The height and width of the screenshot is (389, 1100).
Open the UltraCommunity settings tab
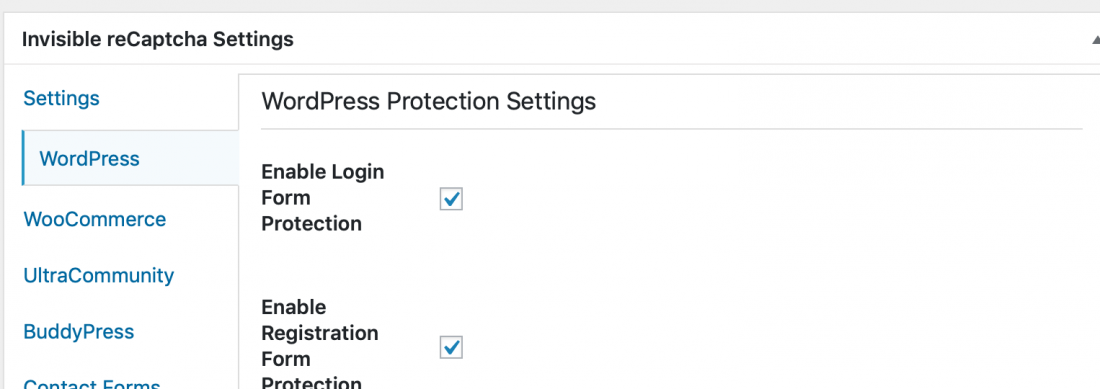coord(98,275)
